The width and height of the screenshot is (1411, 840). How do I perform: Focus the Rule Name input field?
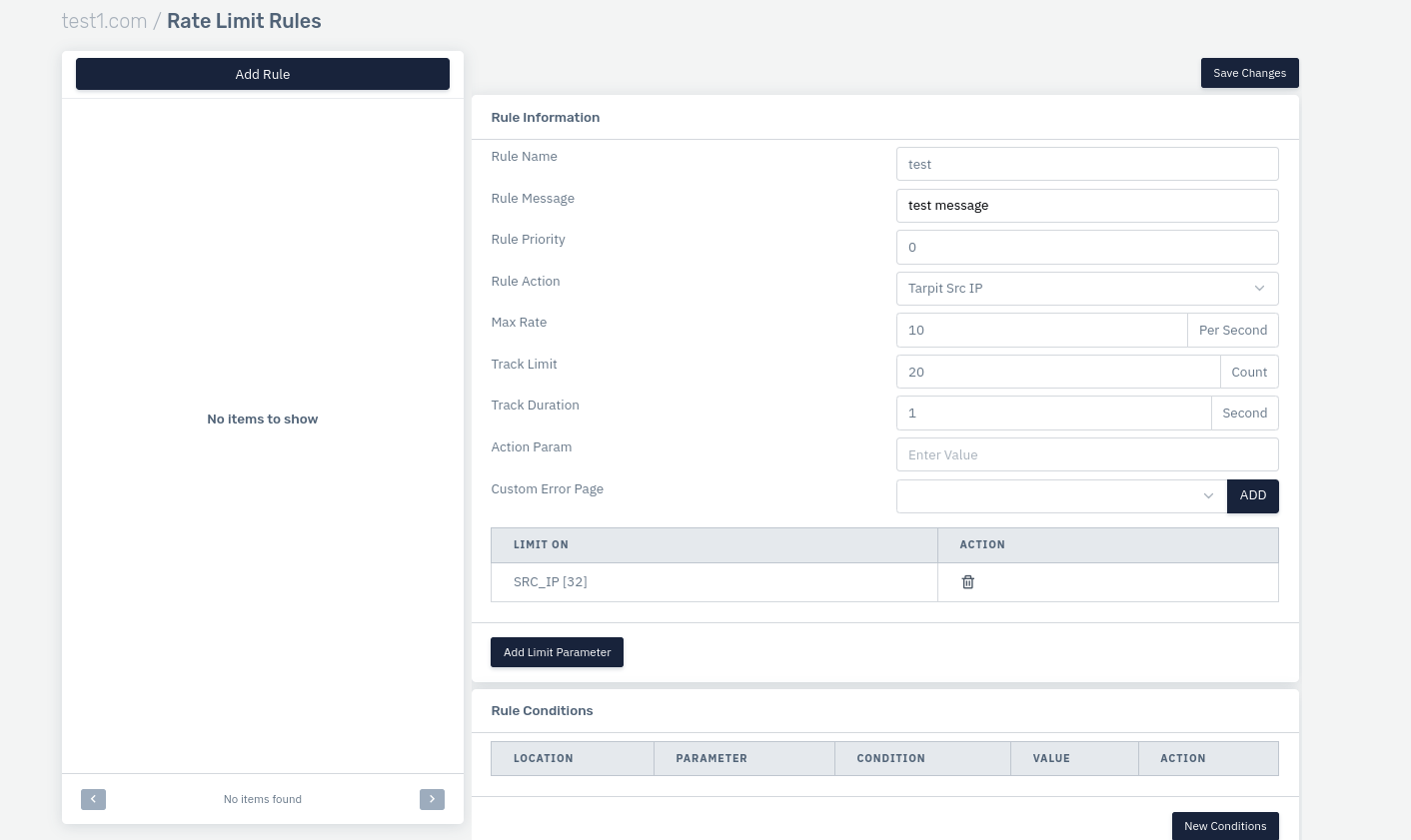[1086, 165]
